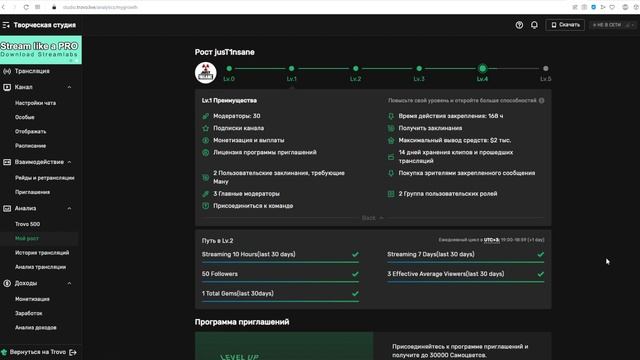Open История трансляций

[42, 253]
